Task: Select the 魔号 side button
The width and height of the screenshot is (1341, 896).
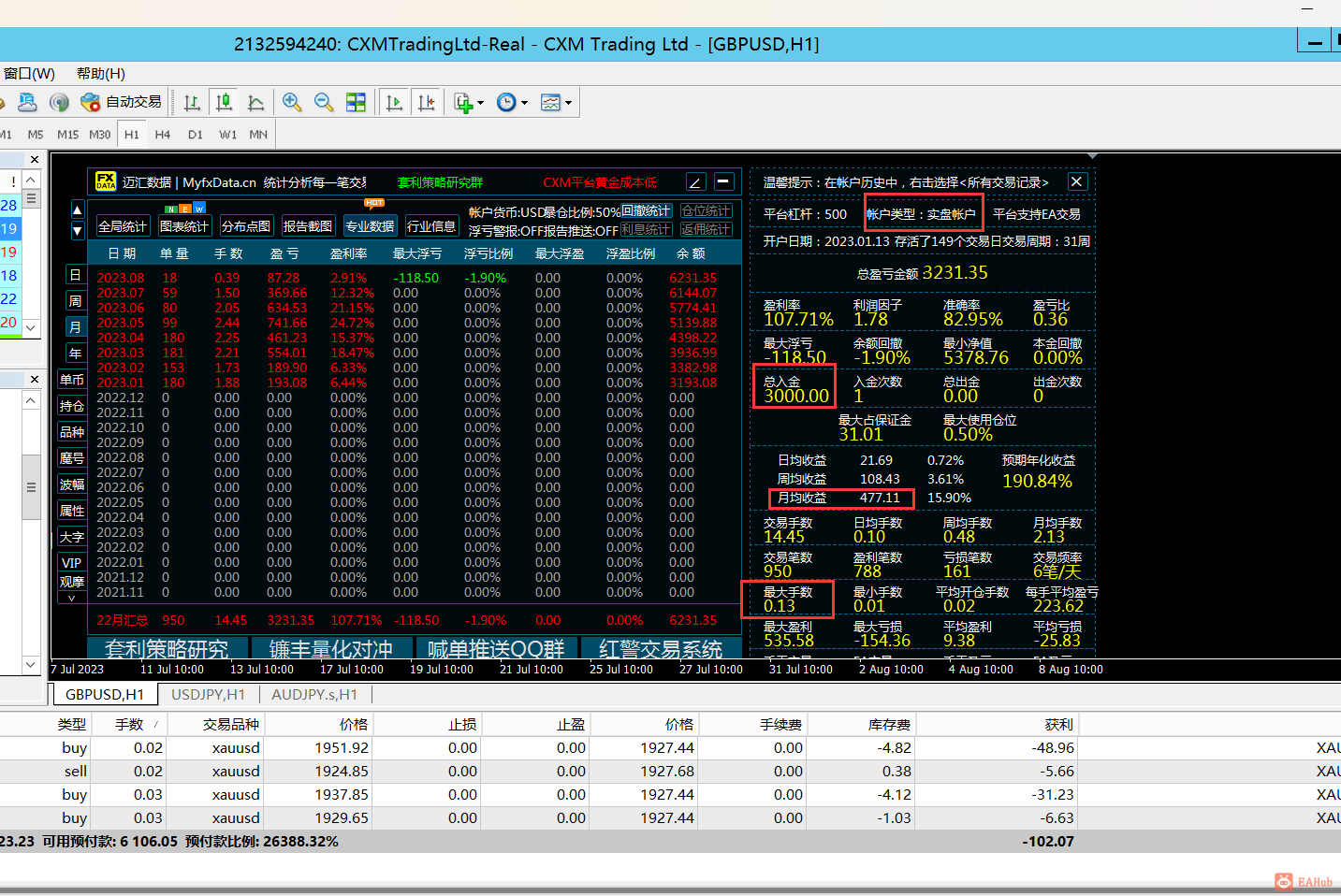Action: (x=72, y=458)
